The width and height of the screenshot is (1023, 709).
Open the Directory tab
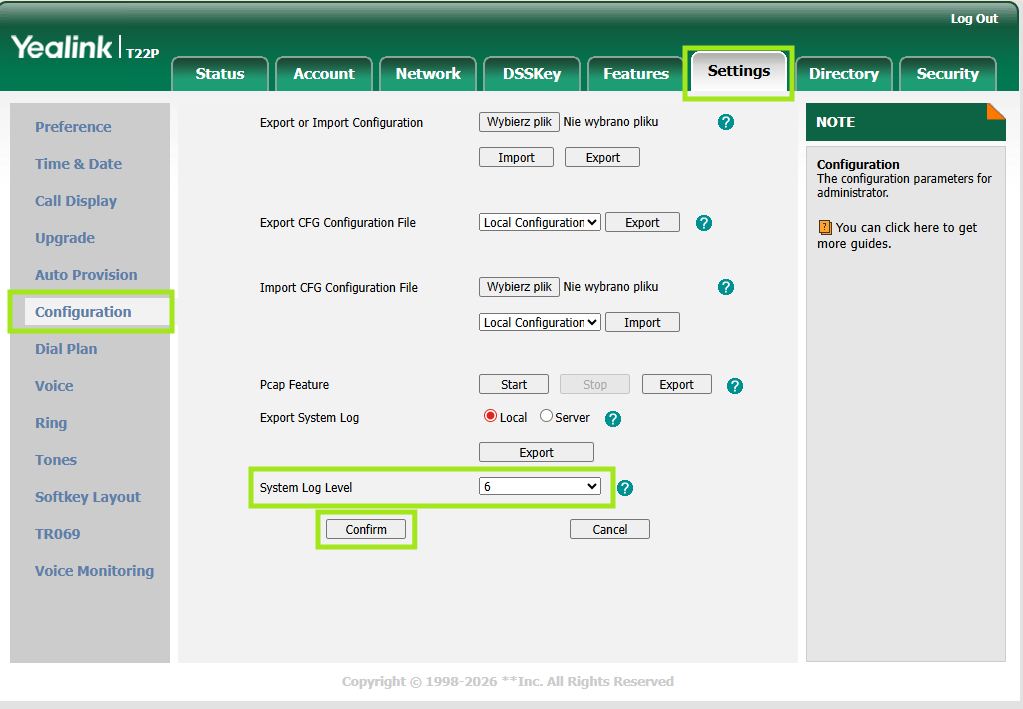844,74
